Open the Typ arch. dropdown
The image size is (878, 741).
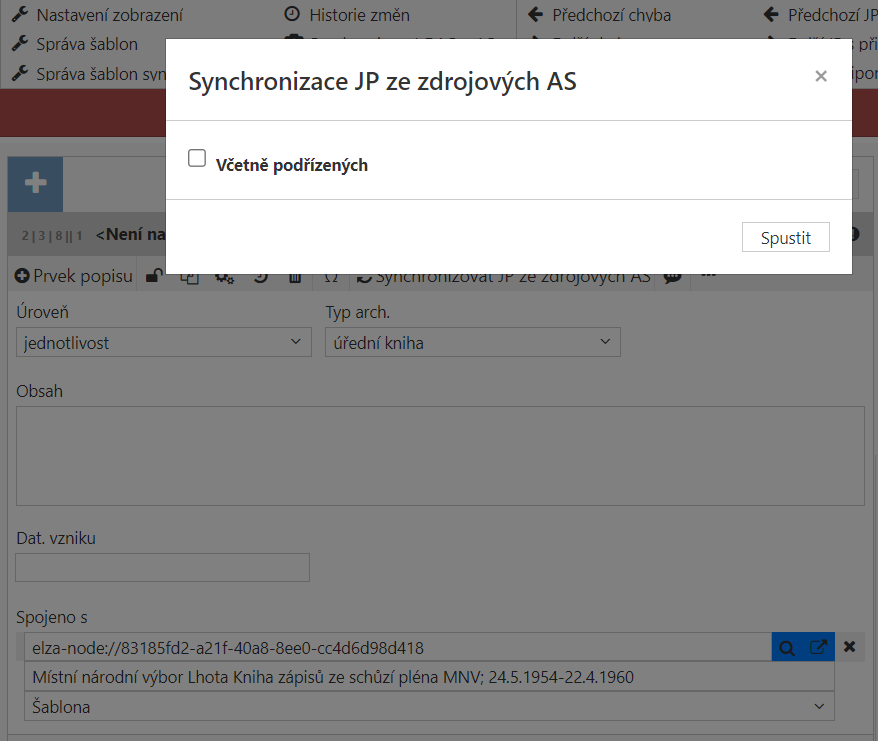472,341
